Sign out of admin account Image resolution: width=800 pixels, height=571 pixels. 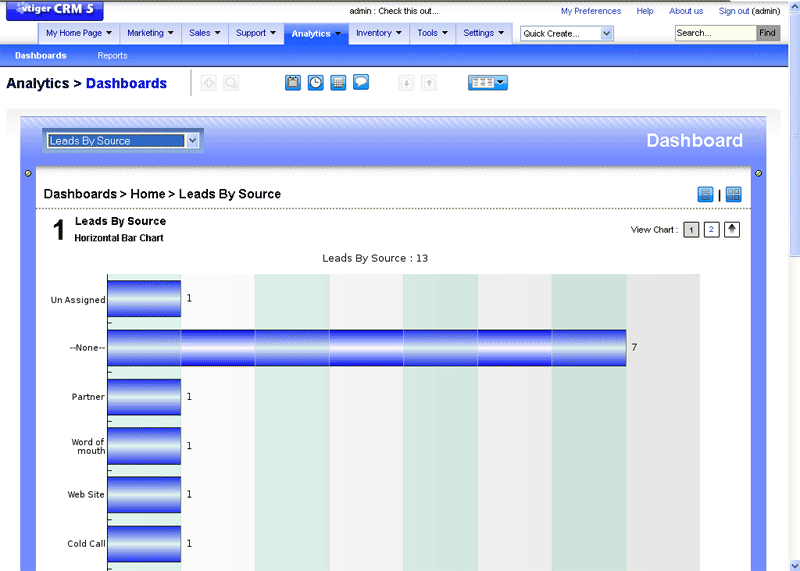pos(734,11)
